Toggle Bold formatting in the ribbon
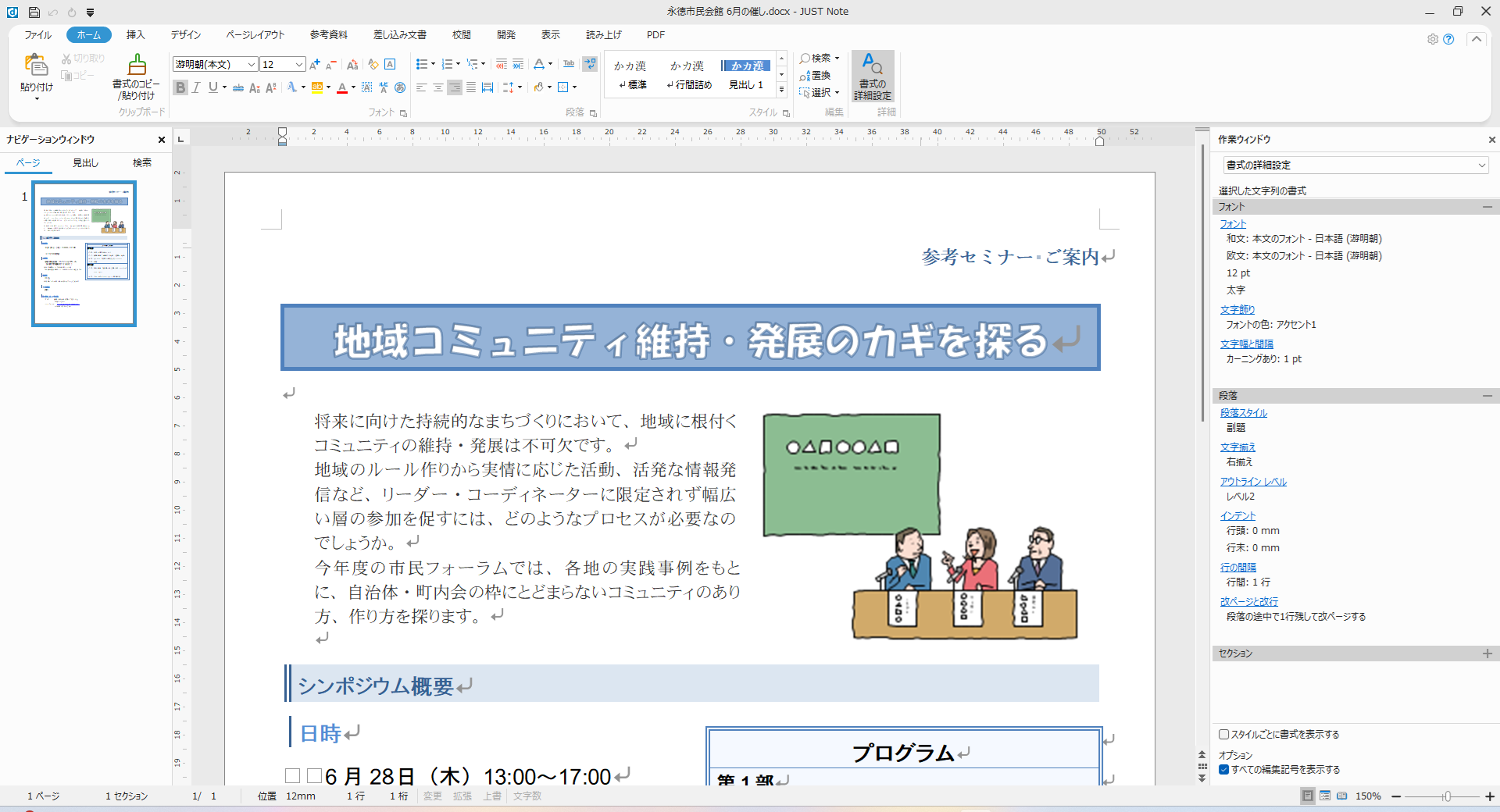 pyautogui.click(x=180, y=87)
